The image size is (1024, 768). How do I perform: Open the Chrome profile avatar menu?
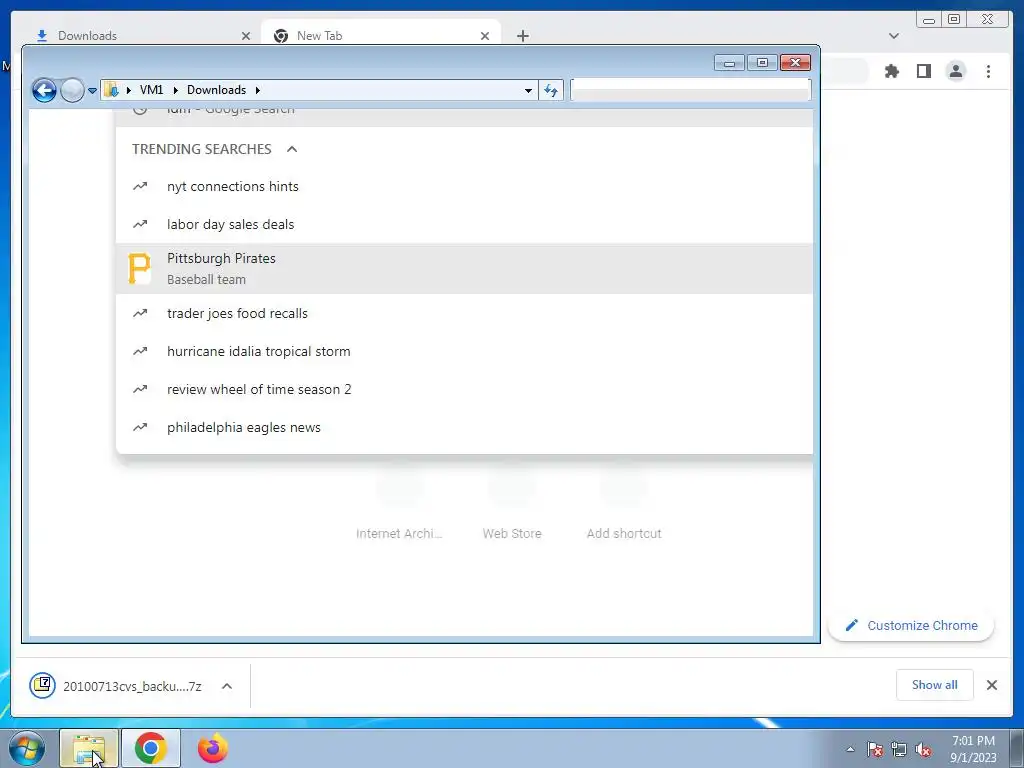click(955, 71)
